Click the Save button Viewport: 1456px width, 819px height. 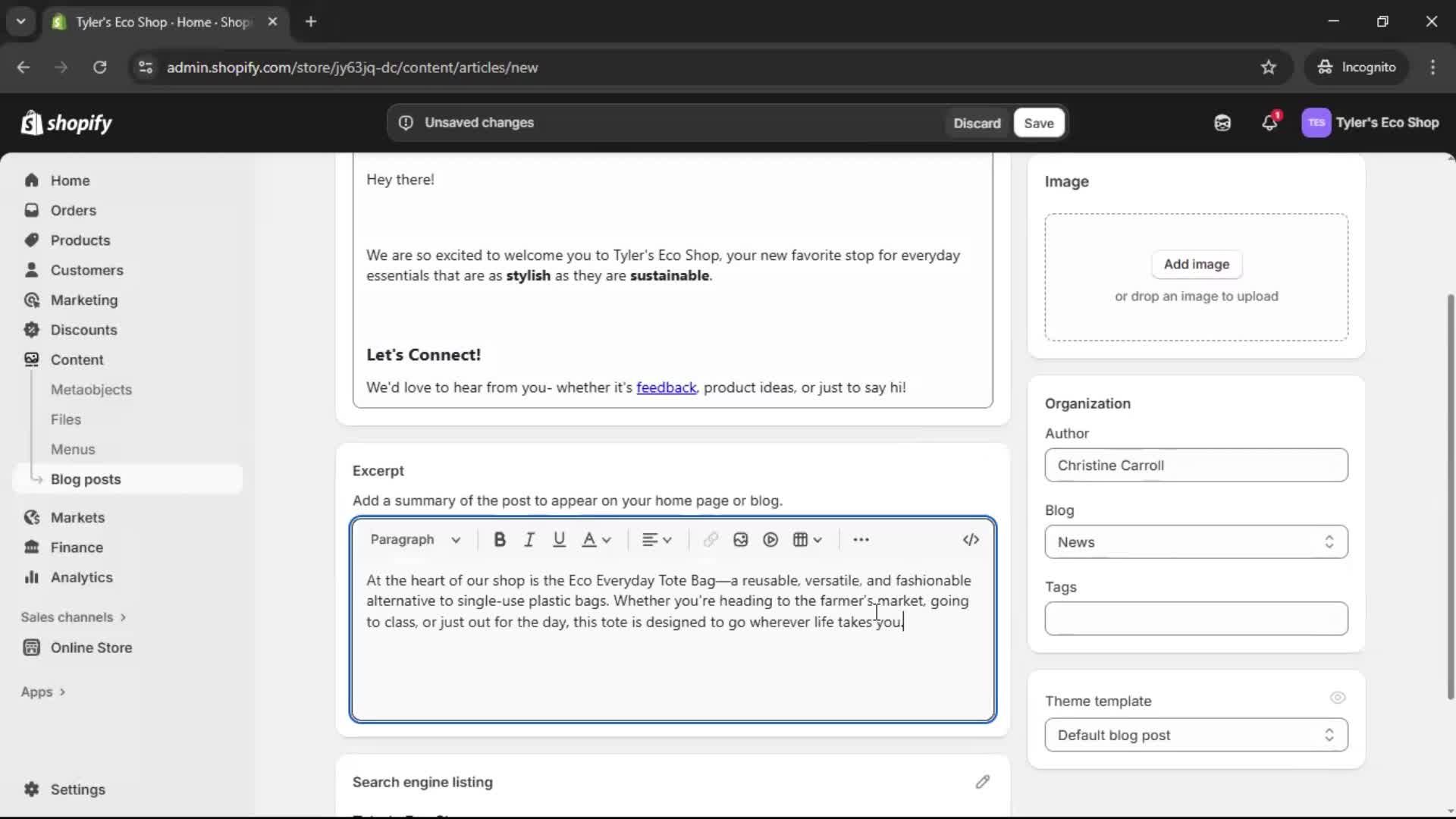(x=1037, y=122)
